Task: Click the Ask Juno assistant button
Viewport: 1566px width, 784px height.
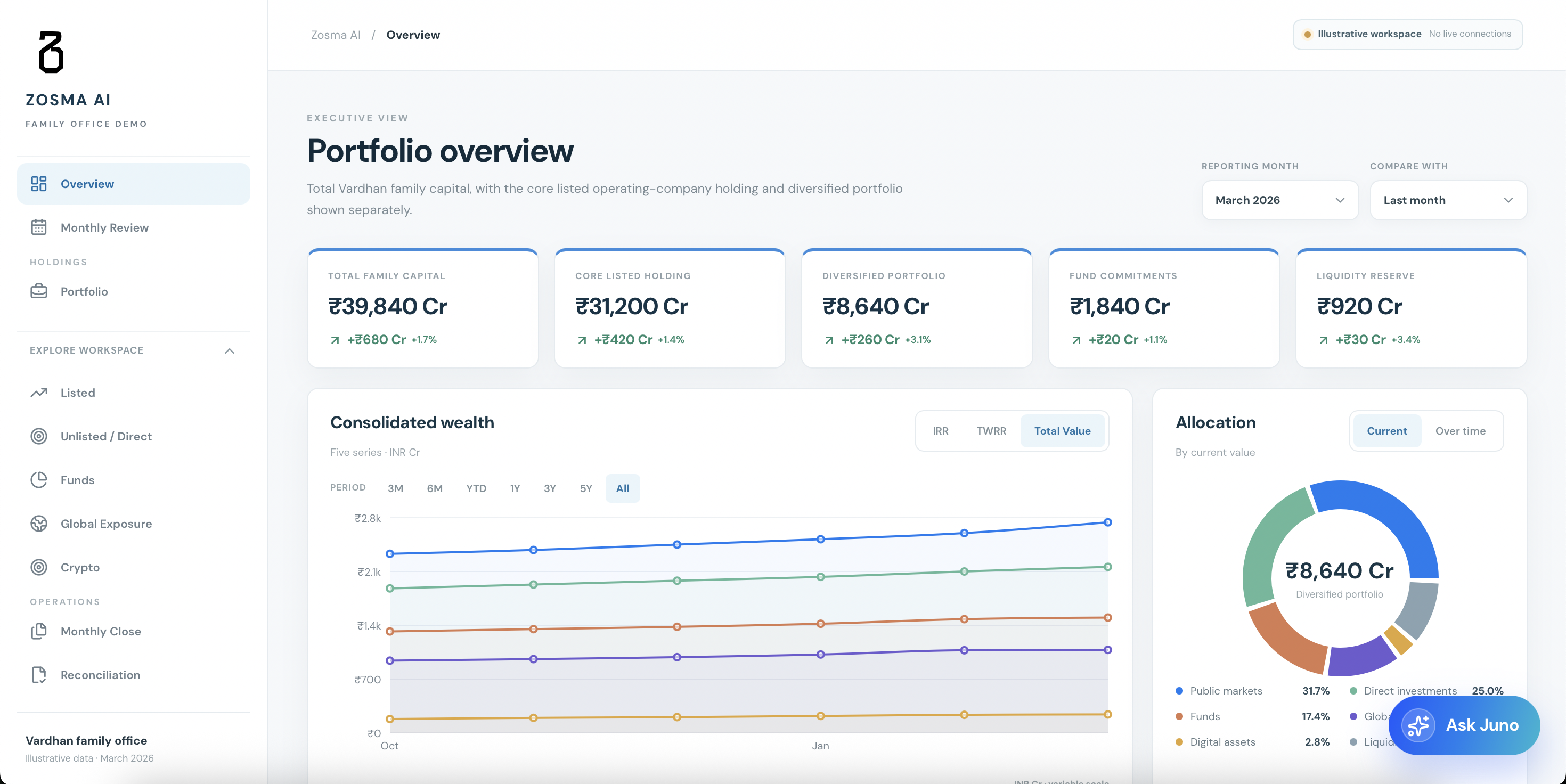Action: [x=1464, y=725]
